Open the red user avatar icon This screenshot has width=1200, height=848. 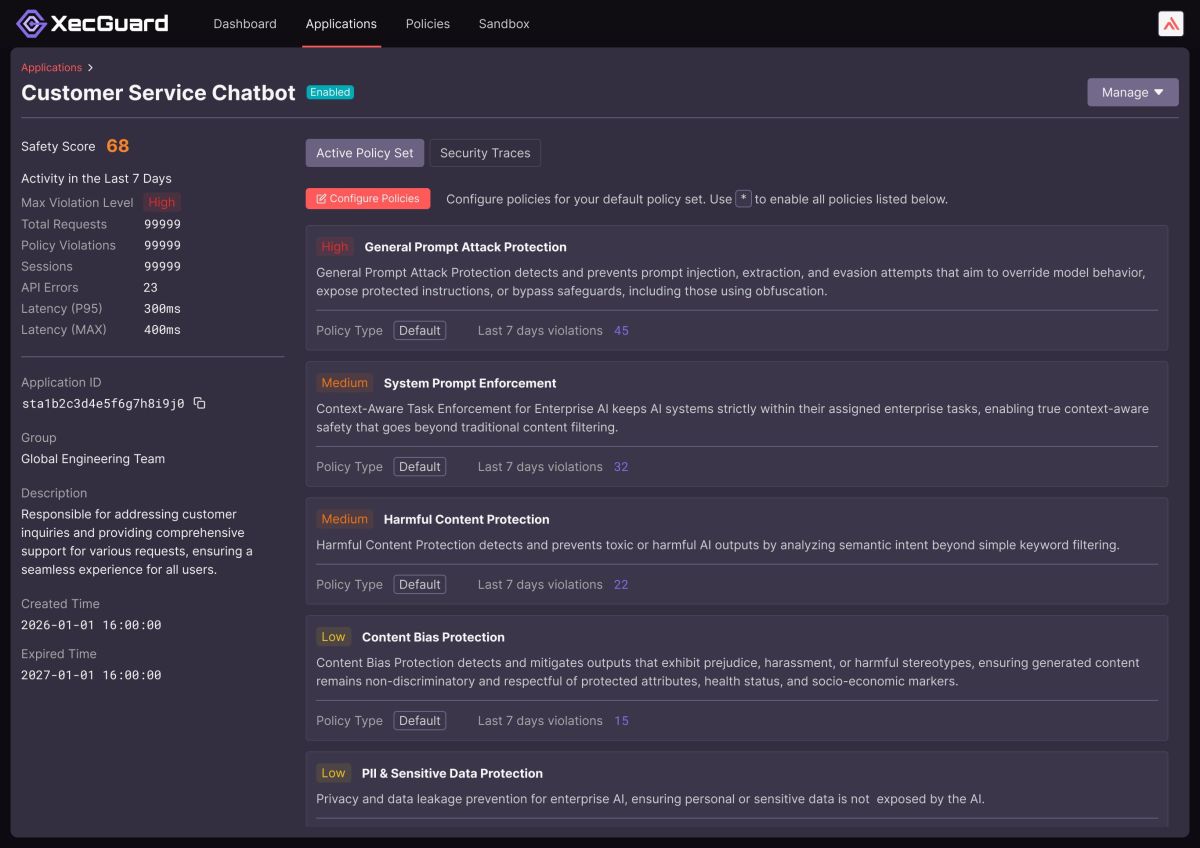point(1170,24)
